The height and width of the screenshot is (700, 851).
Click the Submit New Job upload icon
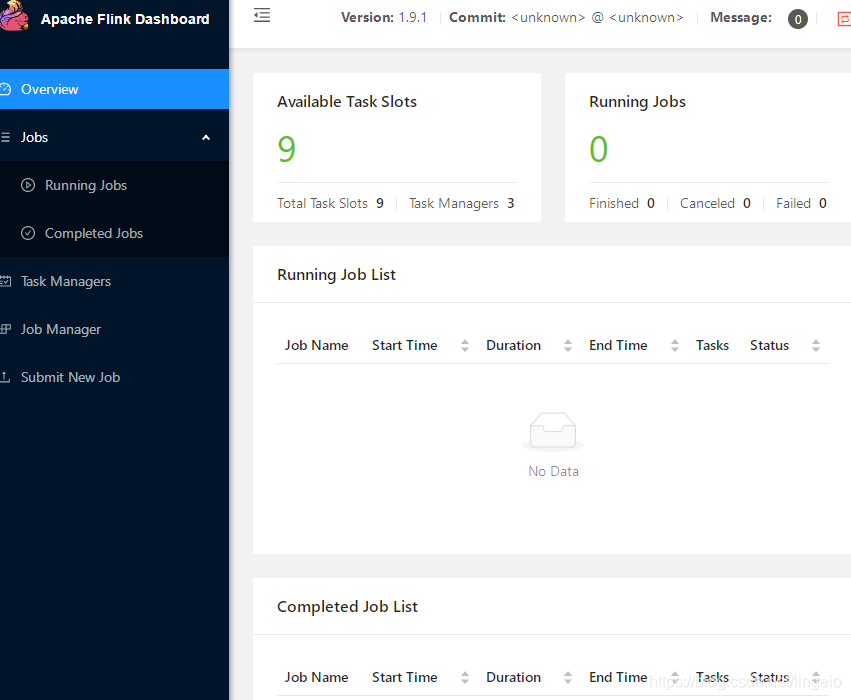[x=5, y=377]
